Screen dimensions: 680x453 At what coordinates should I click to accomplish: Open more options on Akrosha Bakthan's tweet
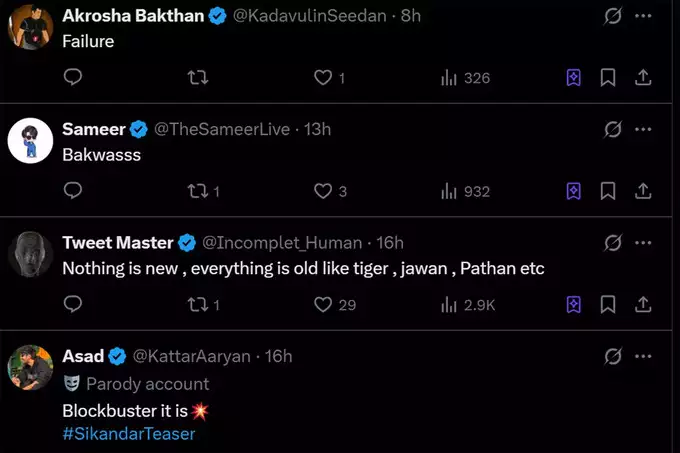click(x=643, y=16)
